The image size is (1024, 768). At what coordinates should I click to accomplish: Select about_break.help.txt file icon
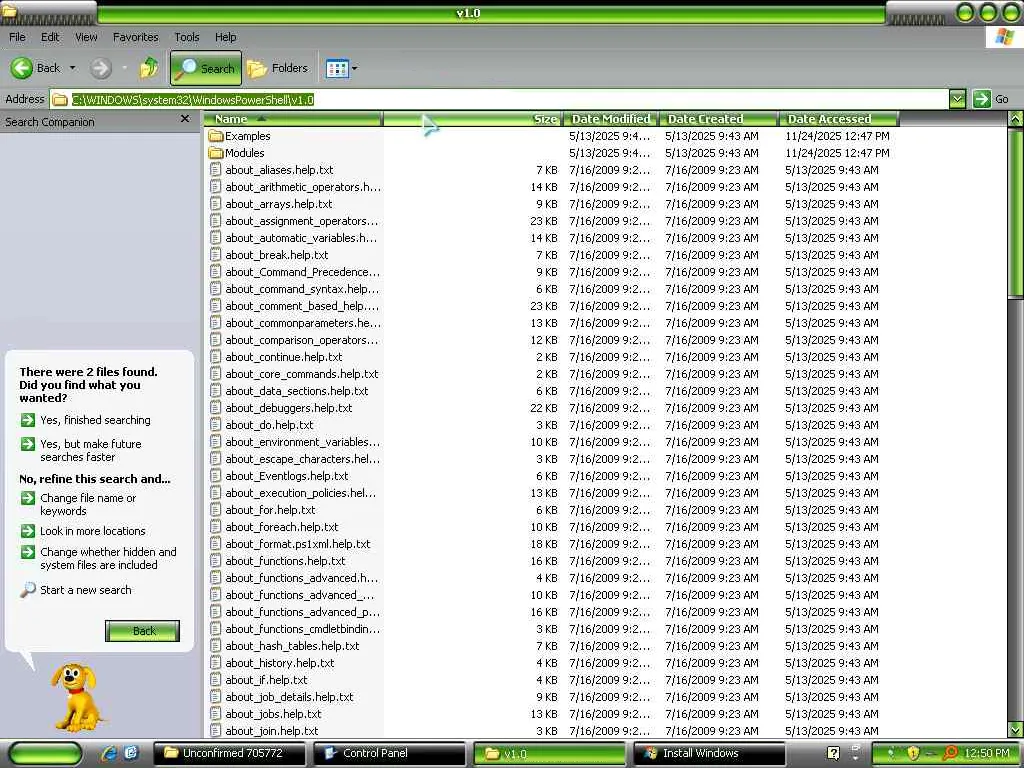tap(216, 255)
